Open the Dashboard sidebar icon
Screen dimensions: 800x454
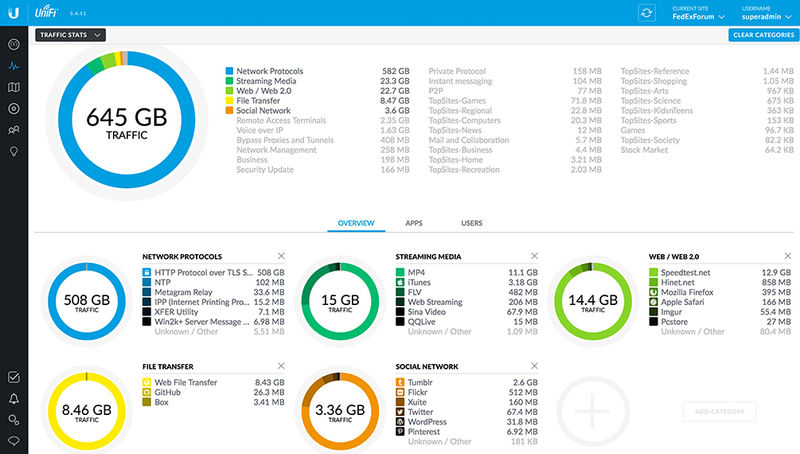[x=14, y=44]
